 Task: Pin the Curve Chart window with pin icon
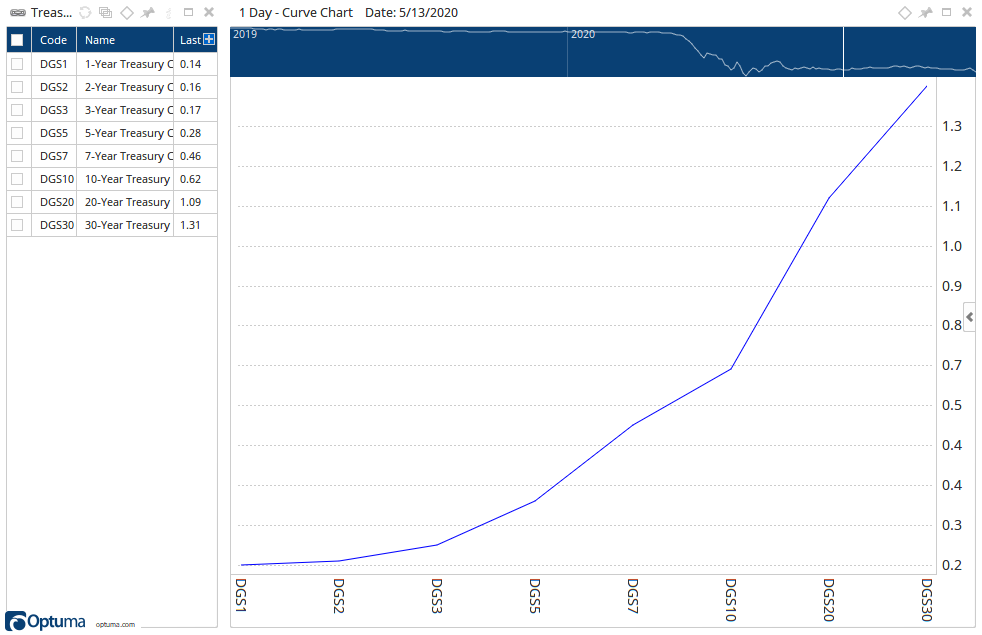point(926,12)
